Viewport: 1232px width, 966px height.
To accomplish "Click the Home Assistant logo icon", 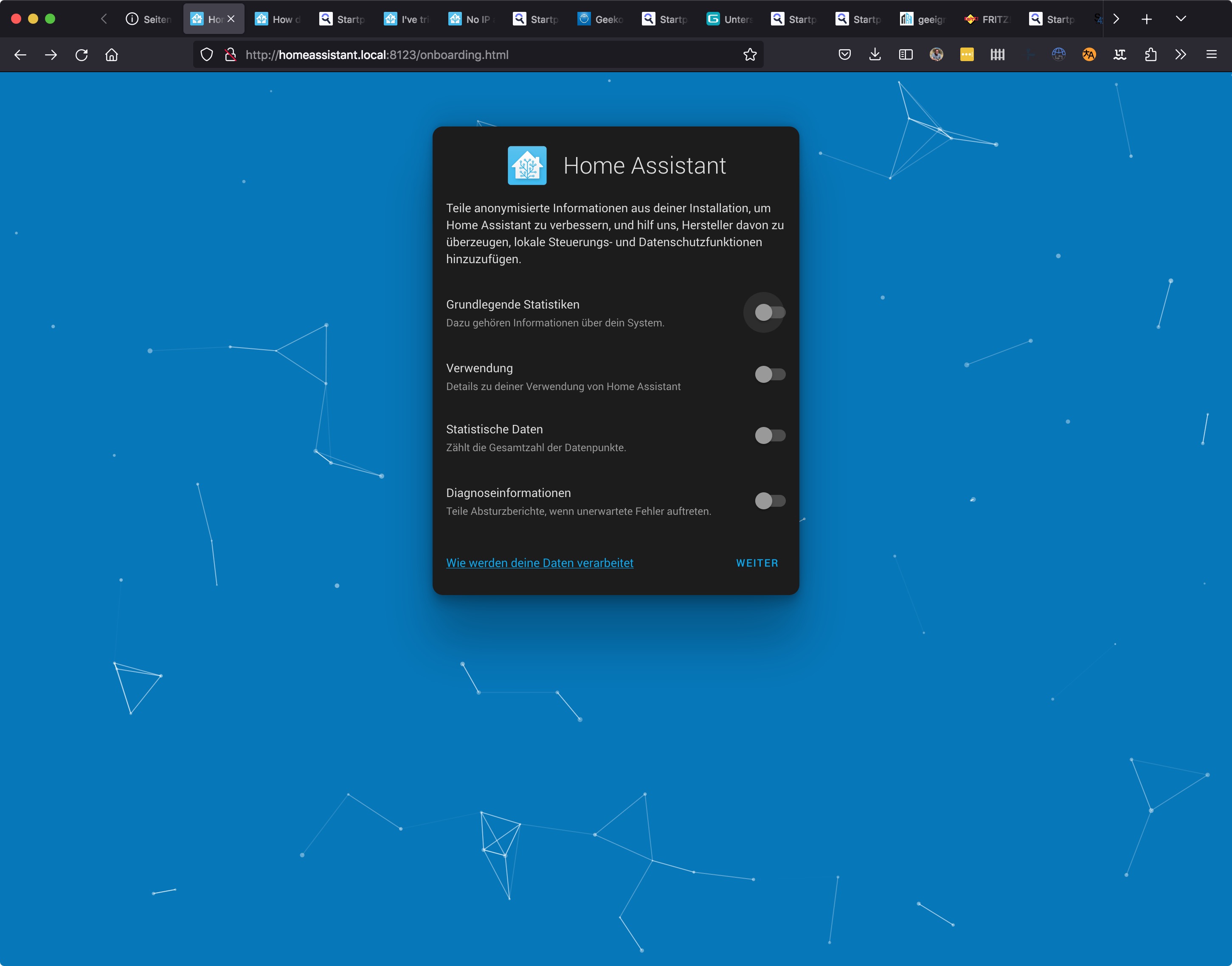I will click(x=527, y=166).
